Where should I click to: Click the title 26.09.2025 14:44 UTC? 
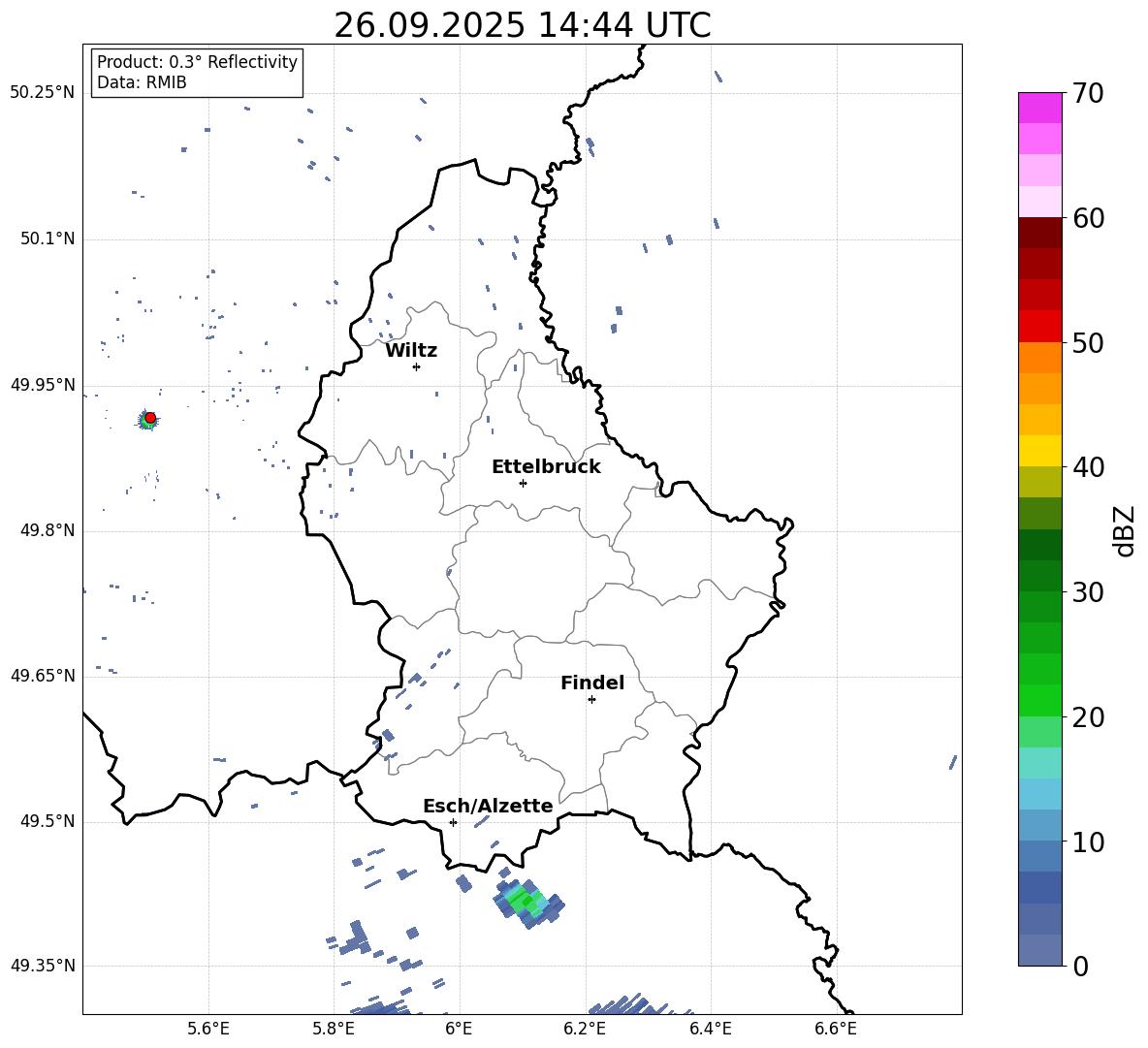point(522,25)
